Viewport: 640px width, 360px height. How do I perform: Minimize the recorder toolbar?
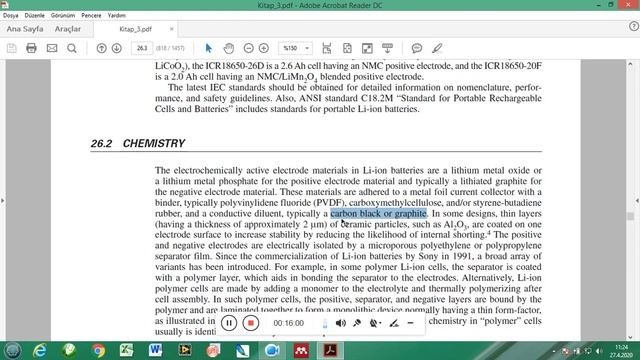click(411, 323)
